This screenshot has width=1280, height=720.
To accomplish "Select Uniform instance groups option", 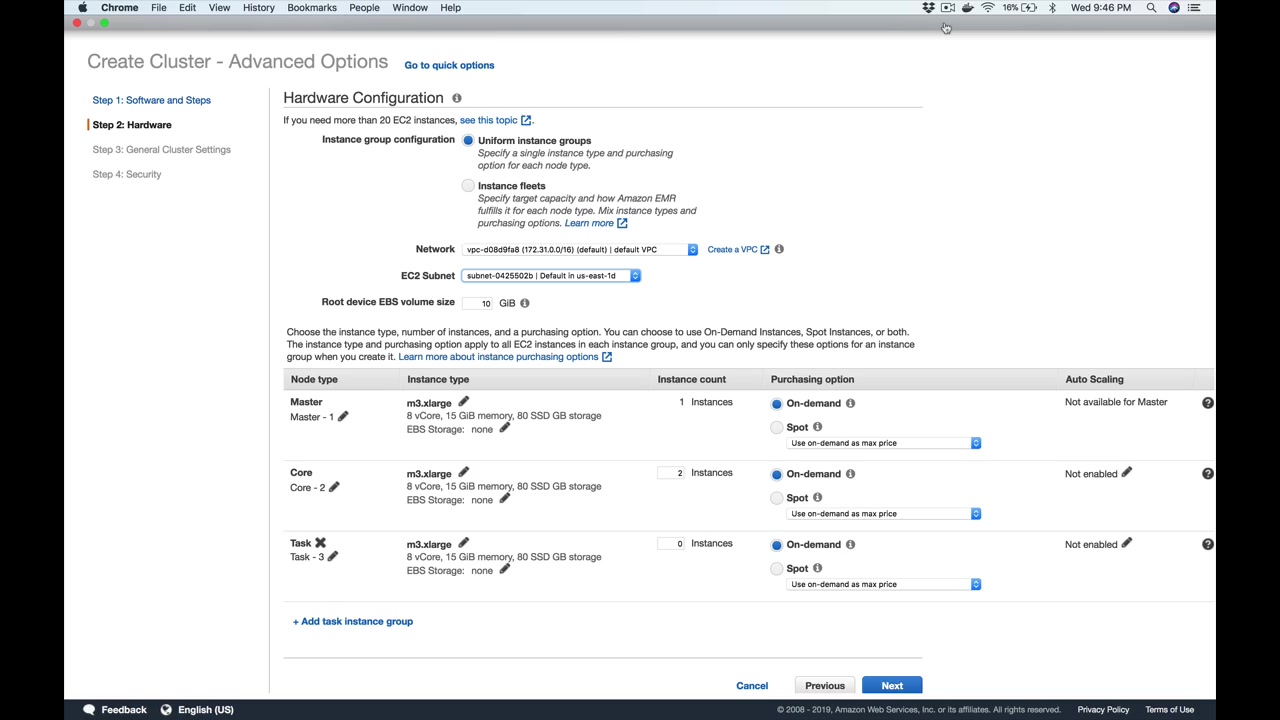I will tap(468, 141).
